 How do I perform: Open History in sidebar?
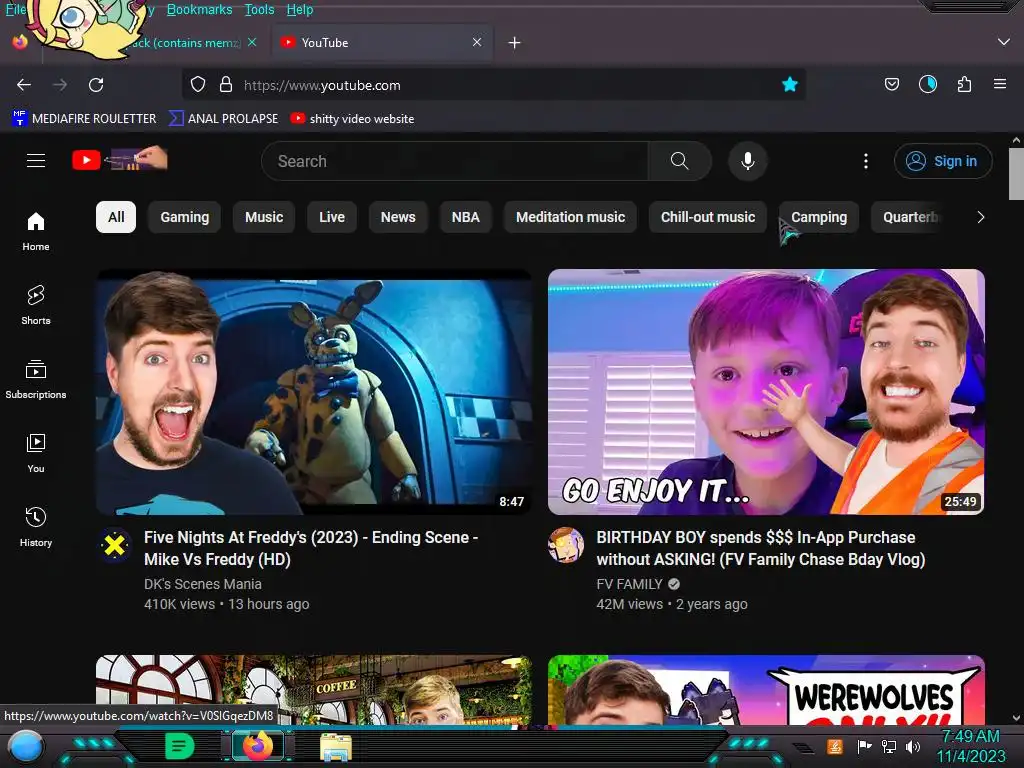pyautogui.click(x=36, y=527)
